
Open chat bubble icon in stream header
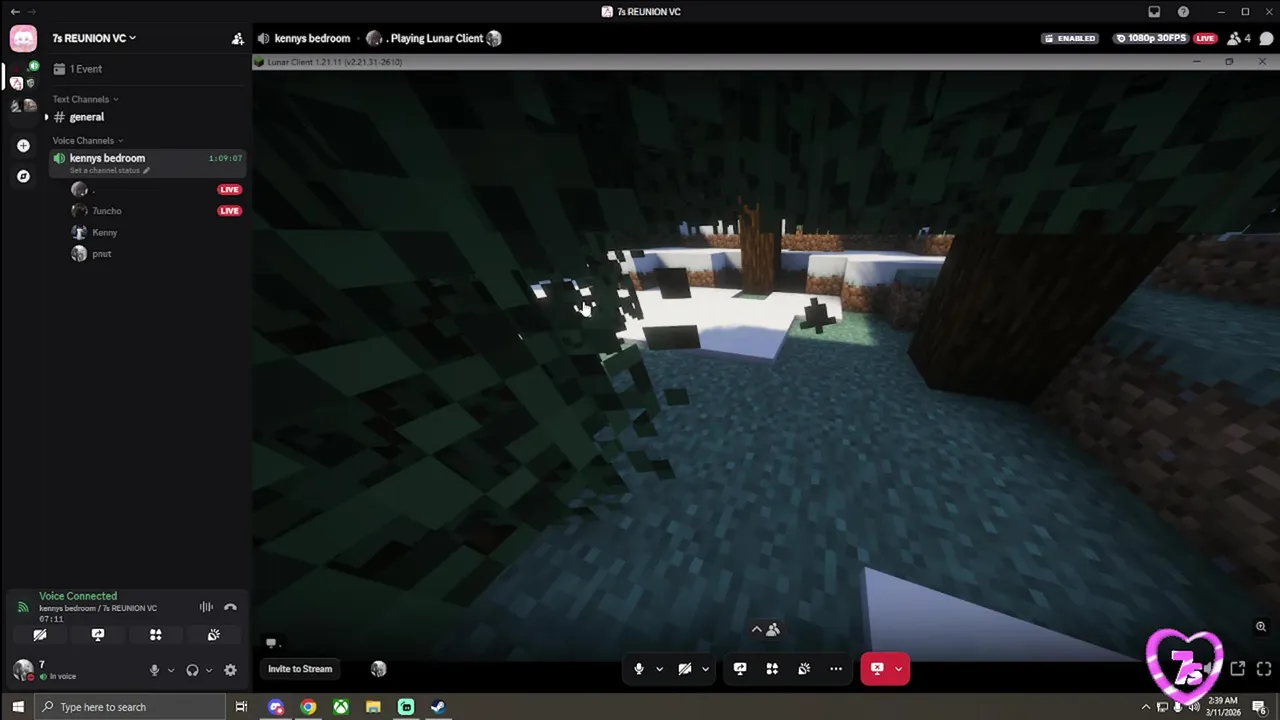click(1266, 39)
